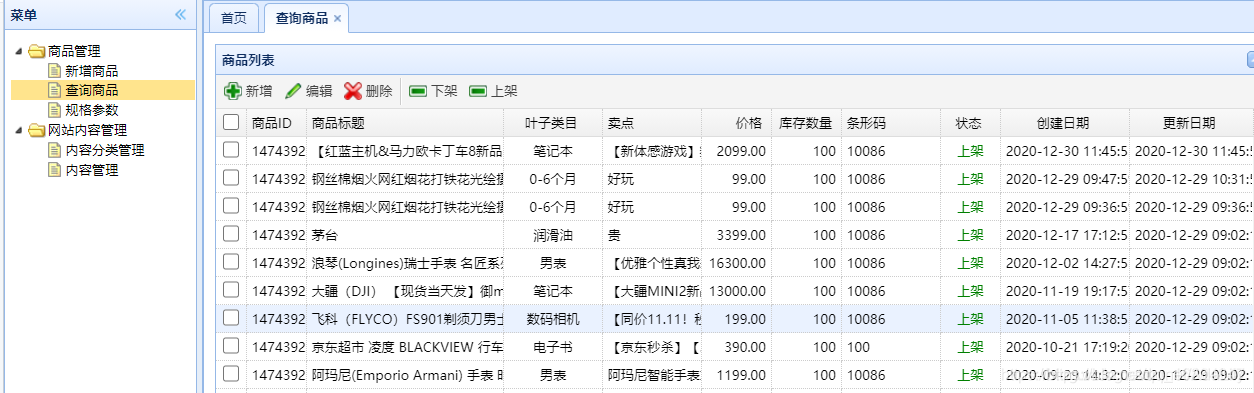Click the price cell 16300.00
Screen dimensions: 1254x393
[x=736, y=263]
